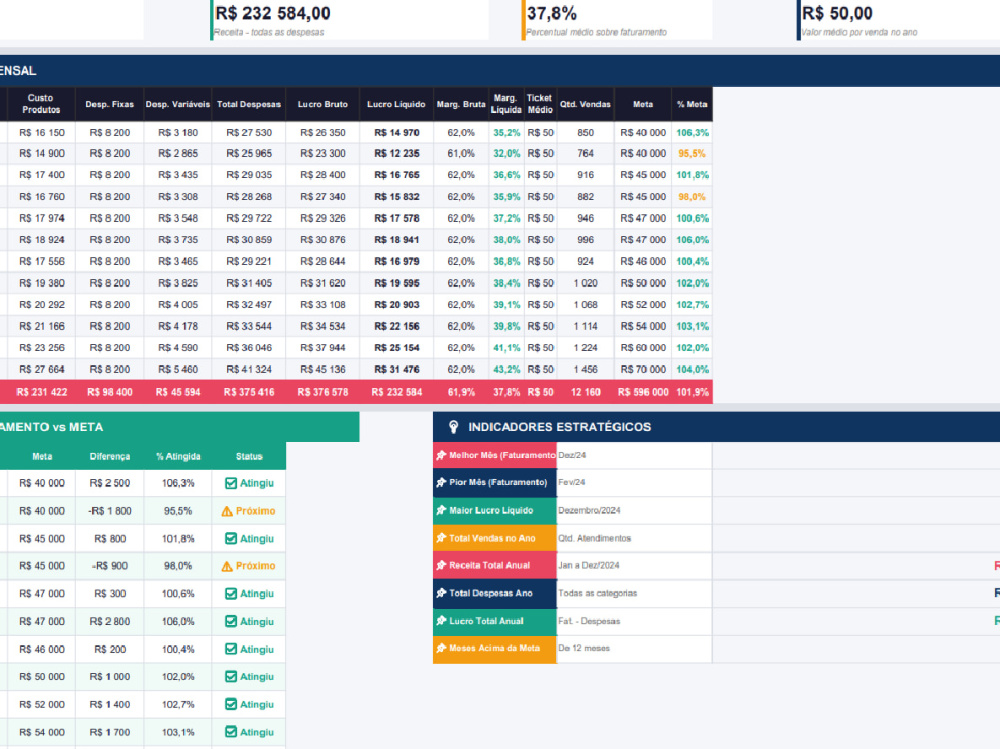This screenshot has height=749, width=1000.
Task: Click the pin icon for Total Vendas no Ano
Action: coord(441,538)
